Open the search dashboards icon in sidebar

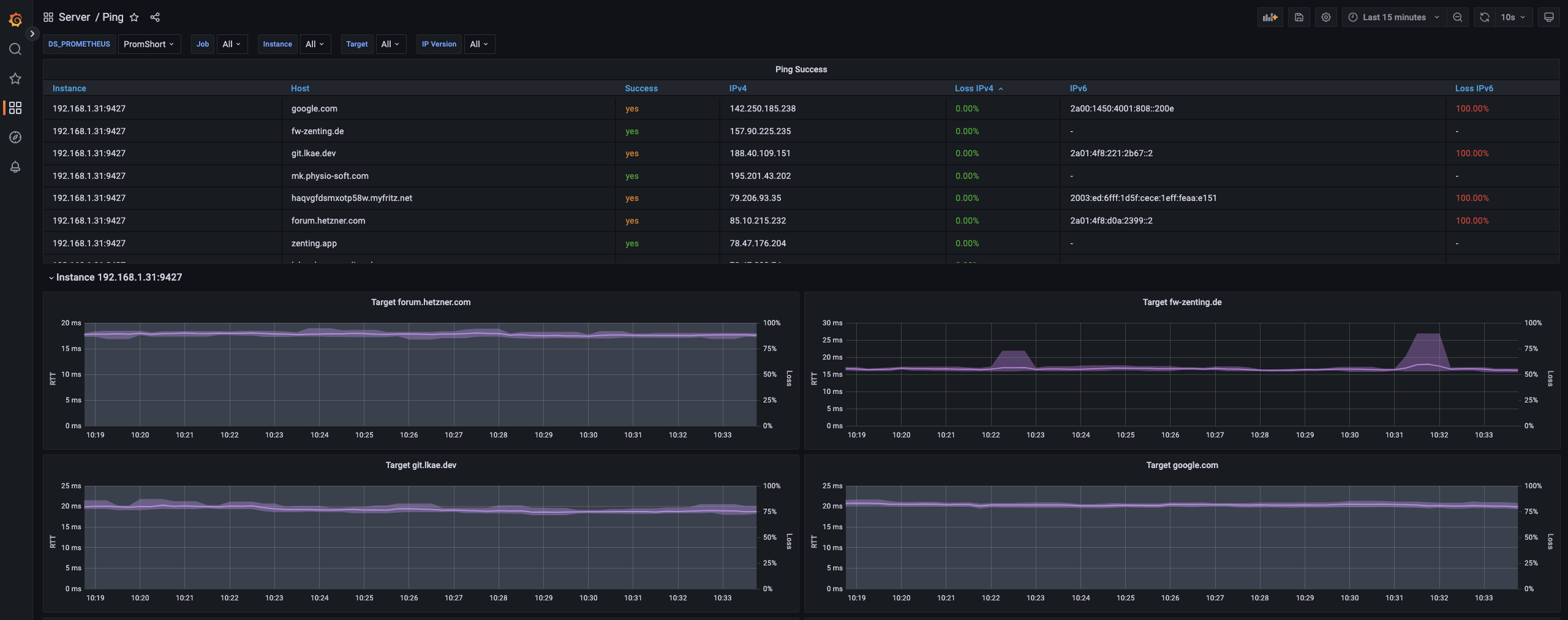click(x=15, y=49)
